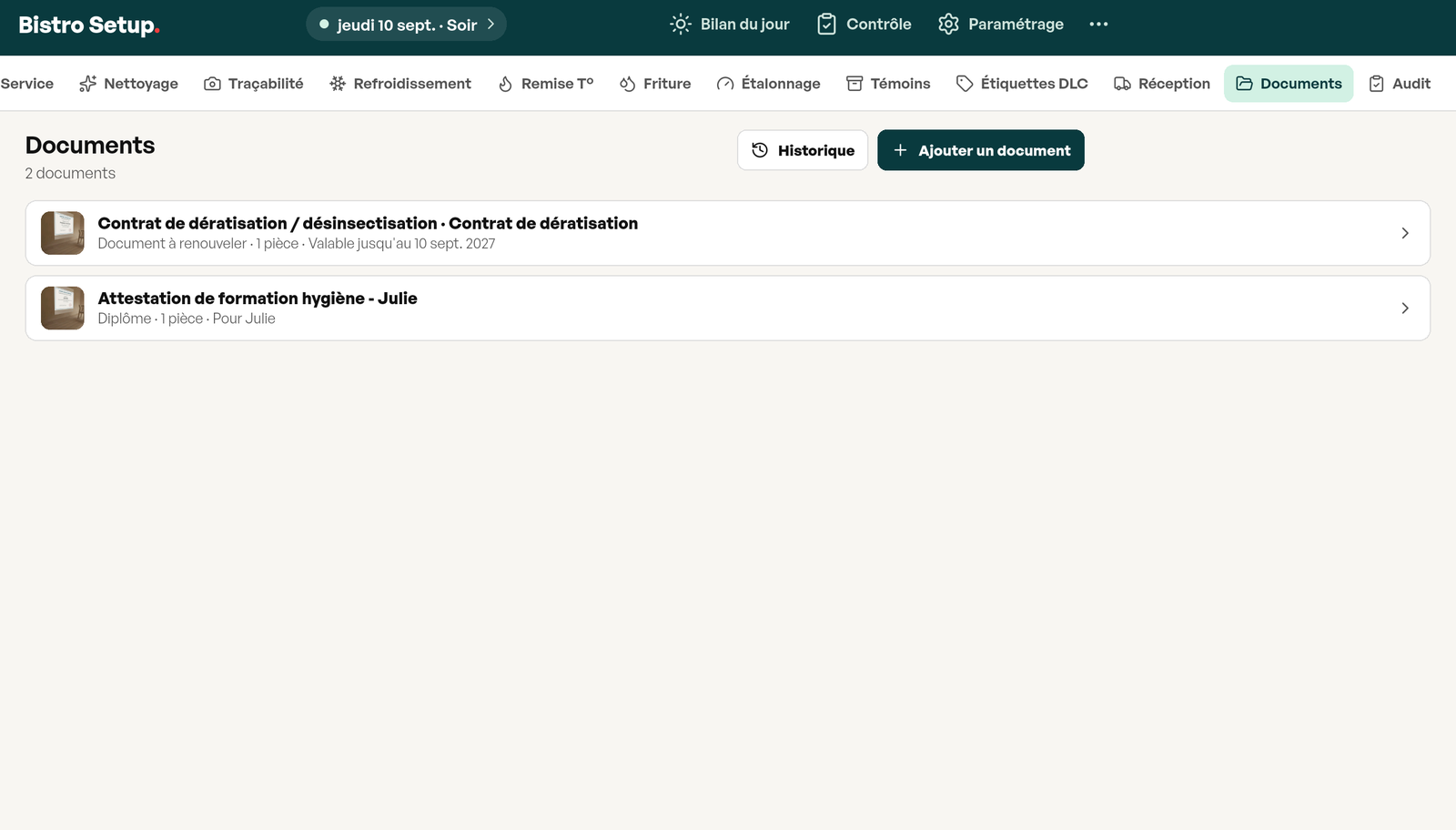Click the clipboard icon for Audit
Screen dimensions: 1456x830
pyautogui.click(x=1377, y=84)
